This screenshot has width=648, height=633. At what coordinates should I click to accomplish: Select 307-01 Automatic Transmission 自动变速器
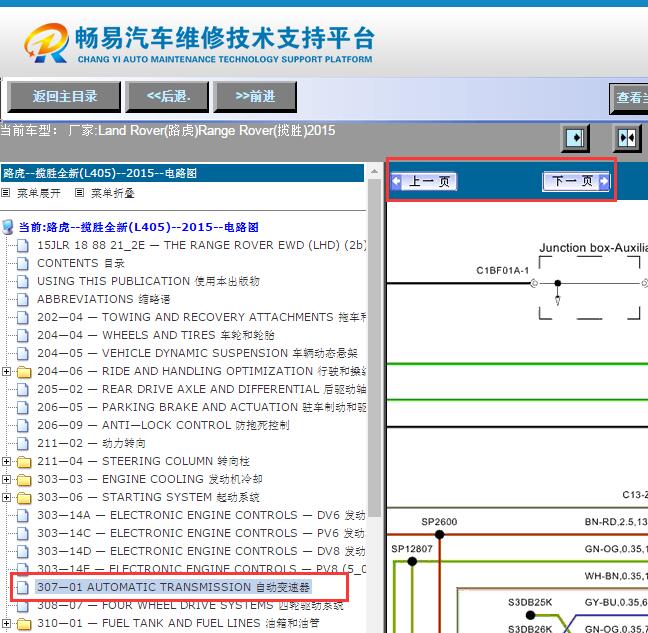pos(174,587)
